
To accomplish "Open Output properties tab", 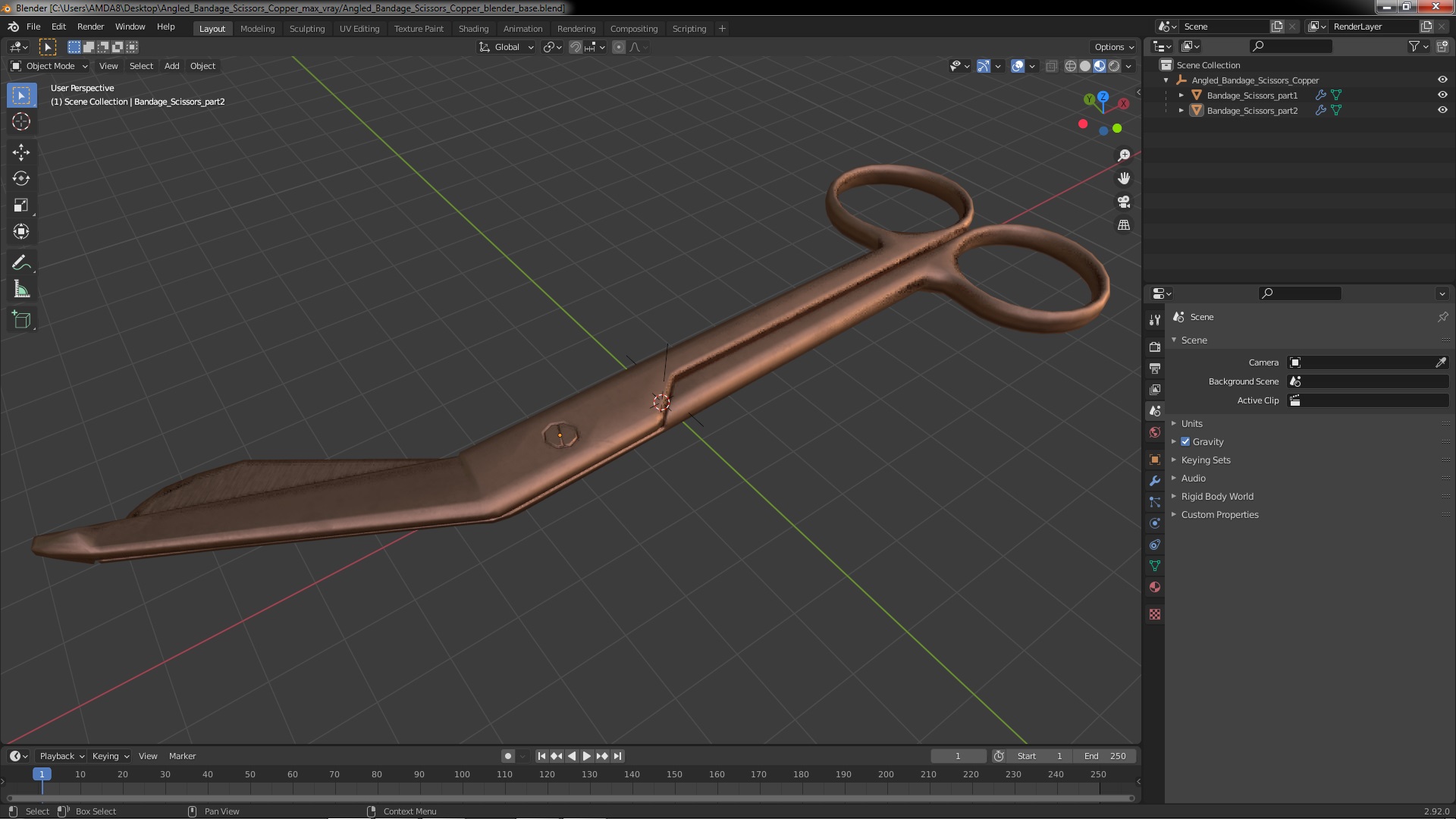I will pos(1155,368).
